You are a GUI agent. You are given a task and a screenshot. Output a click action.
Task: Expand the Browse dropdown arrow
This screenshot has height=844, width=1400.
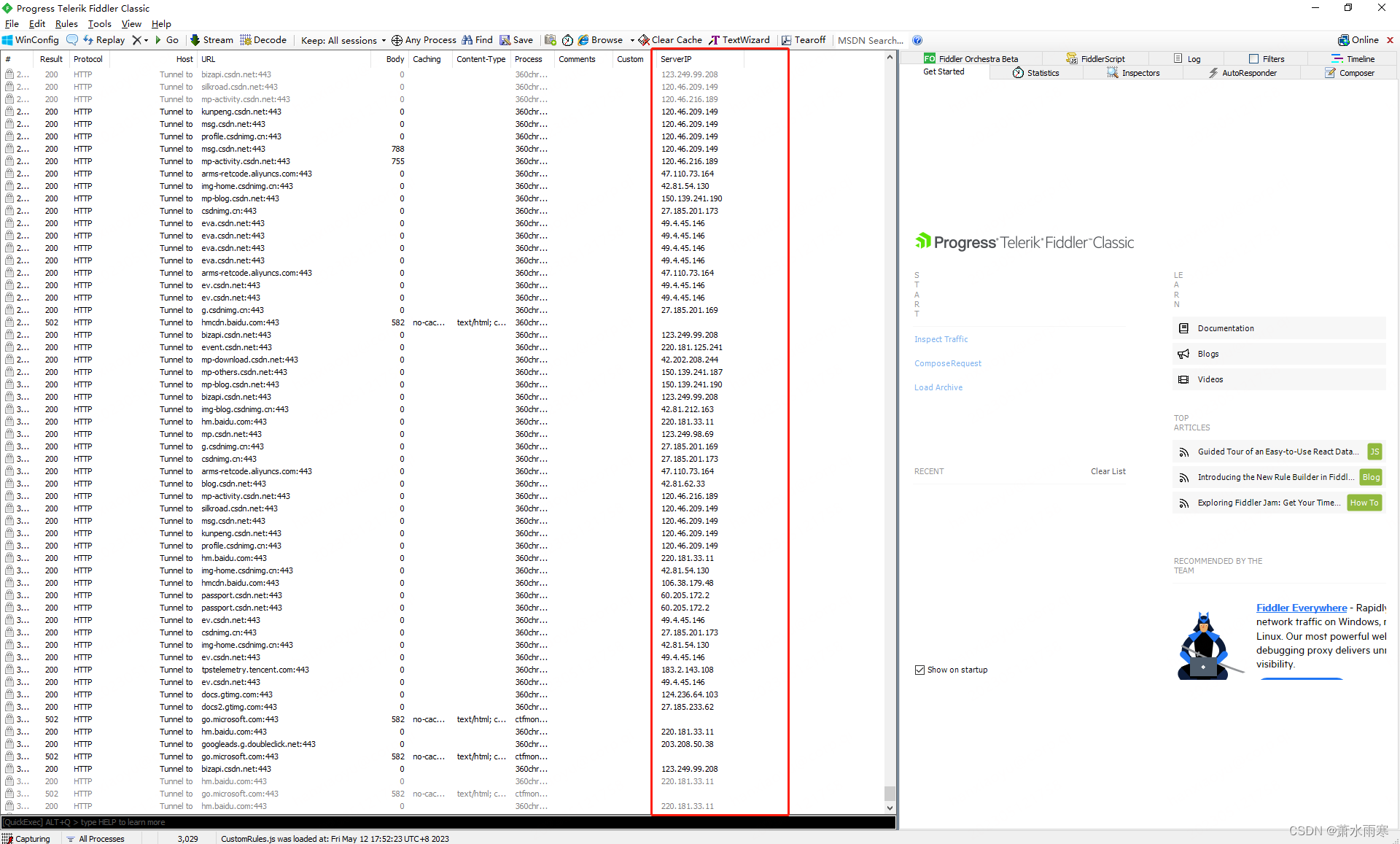click(x=633, y=40)
